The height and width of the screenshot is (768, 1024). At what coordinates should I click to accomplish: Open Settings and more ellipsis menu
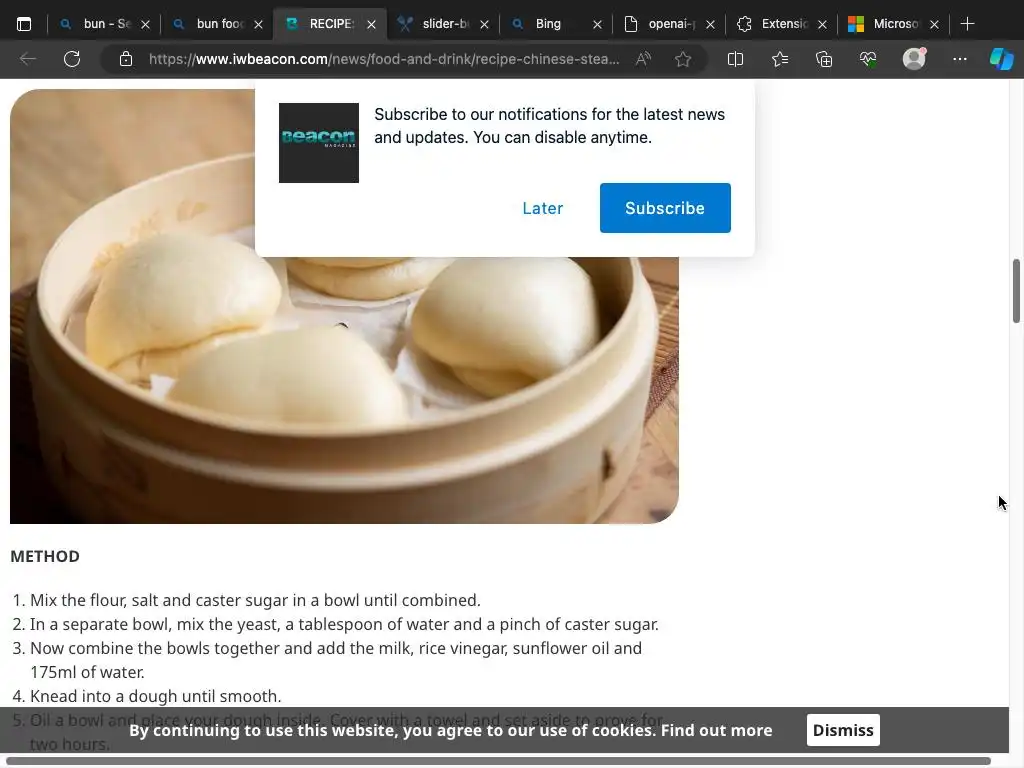click(959, 59)
